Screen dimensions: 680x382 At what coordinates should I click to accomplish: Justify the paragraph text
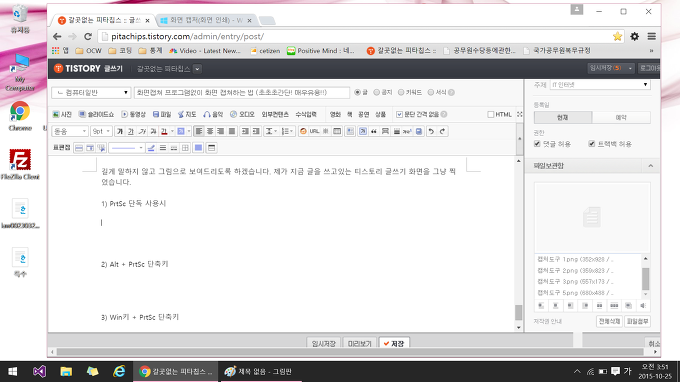point(232,131)
